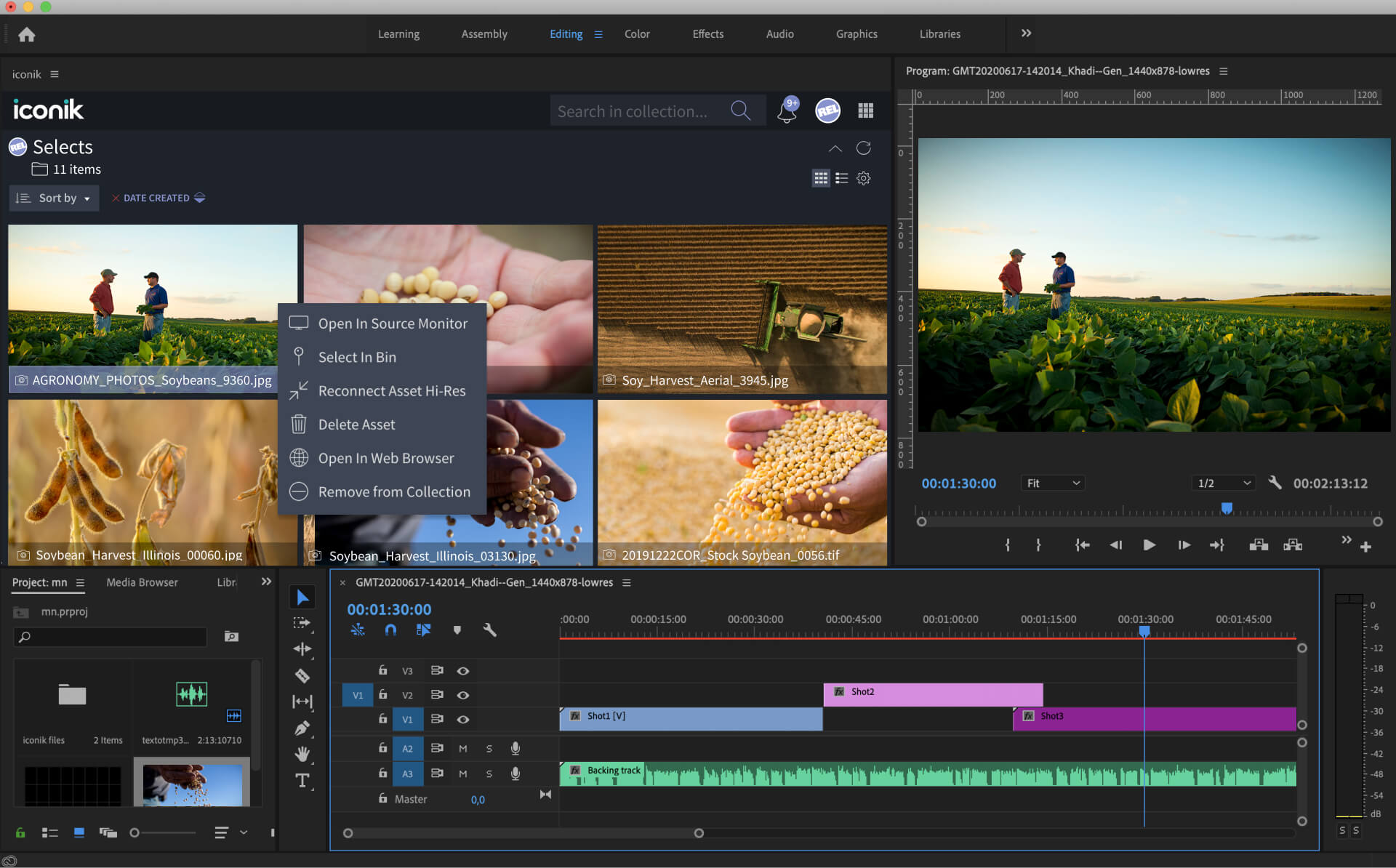This screenshot has width=1396, height=868.
Task: Toggle V2 track visibility eye
Action: 462,695
